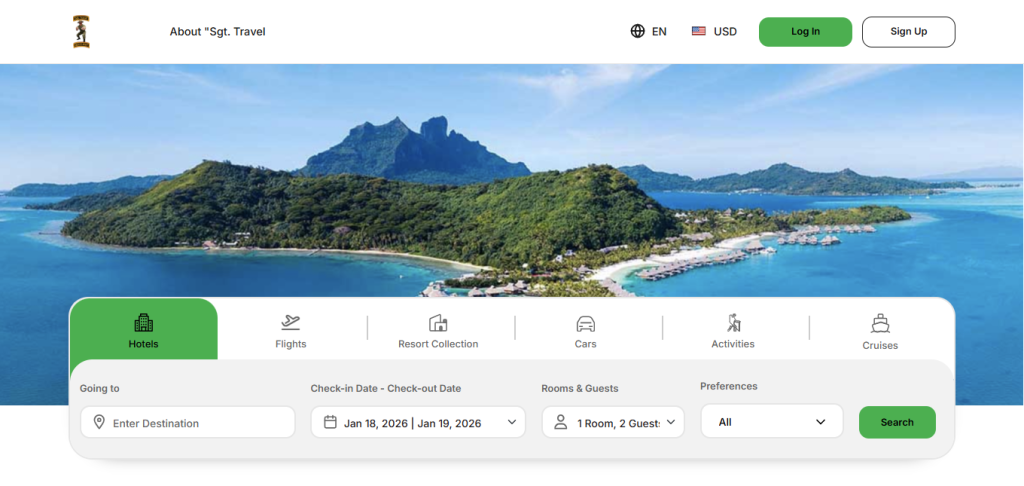This screenshot has width=1024, height=486.
Task: Open the Rooms & Guests dropdown
Action: coord(671,422)
